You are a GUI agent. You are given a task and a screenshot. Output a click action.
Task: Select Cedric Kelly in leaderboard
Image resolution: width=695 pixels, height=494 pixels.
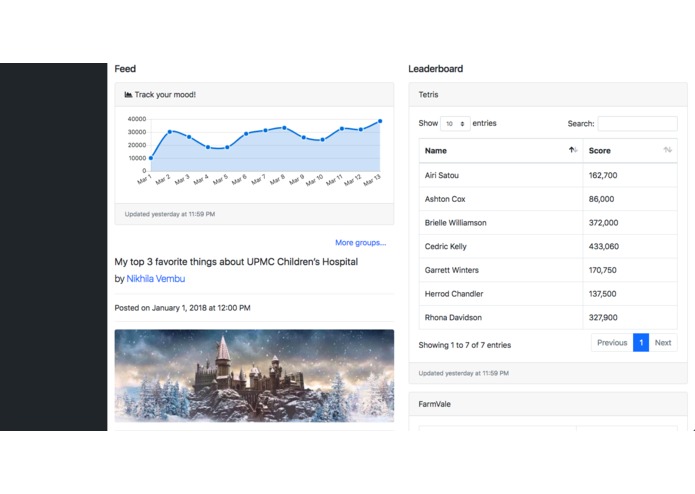445,246
